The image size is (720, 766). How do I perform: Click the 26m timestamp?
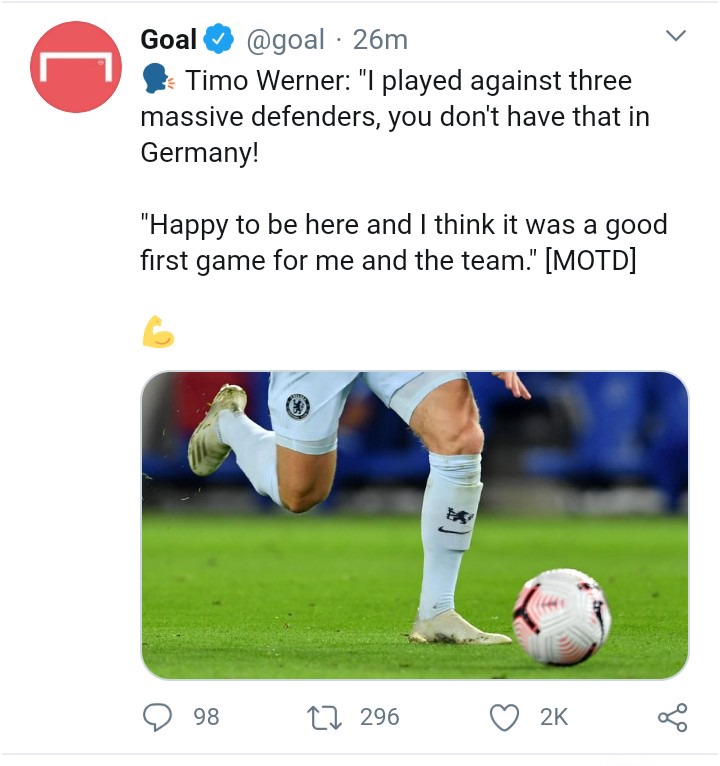tap(381, 40)
